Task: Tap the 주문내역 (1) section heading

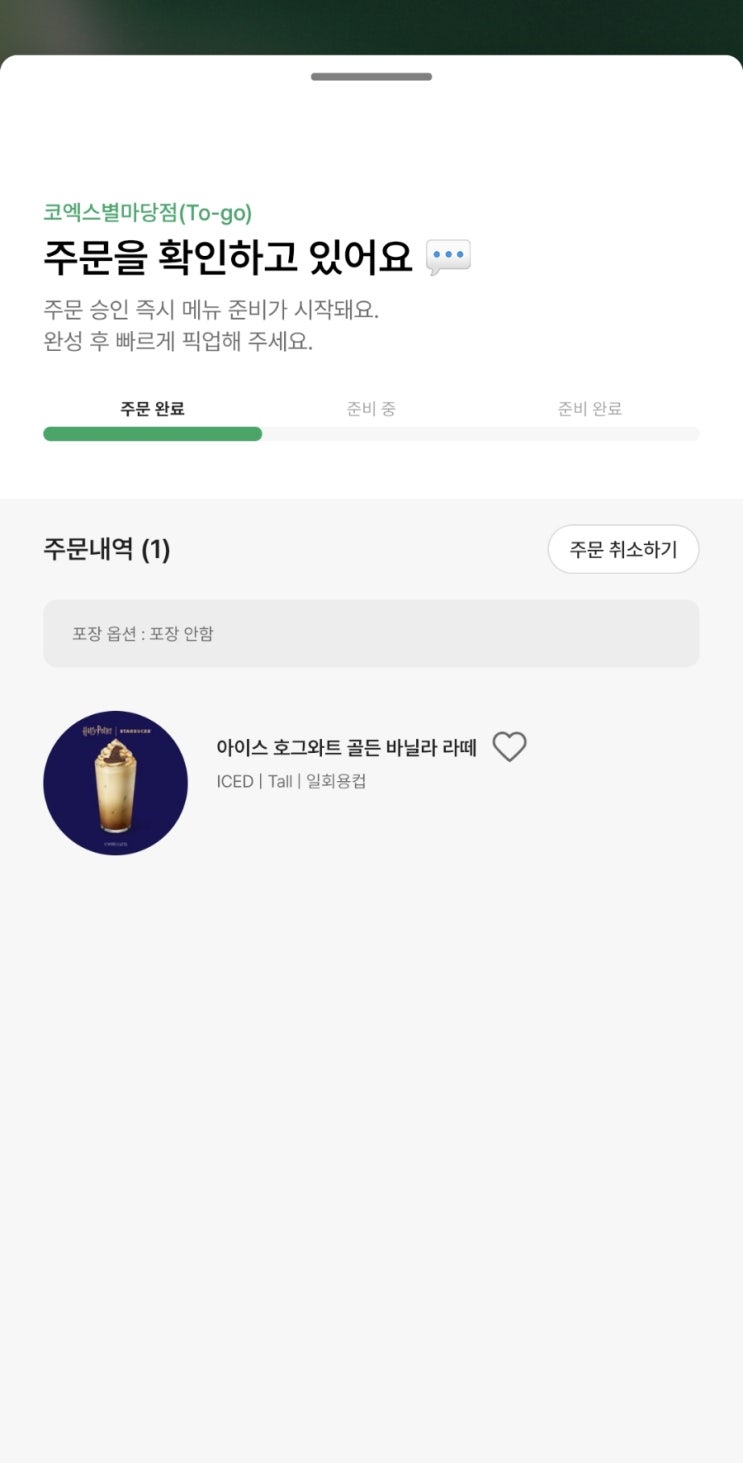Action: (x=106, y=549)
